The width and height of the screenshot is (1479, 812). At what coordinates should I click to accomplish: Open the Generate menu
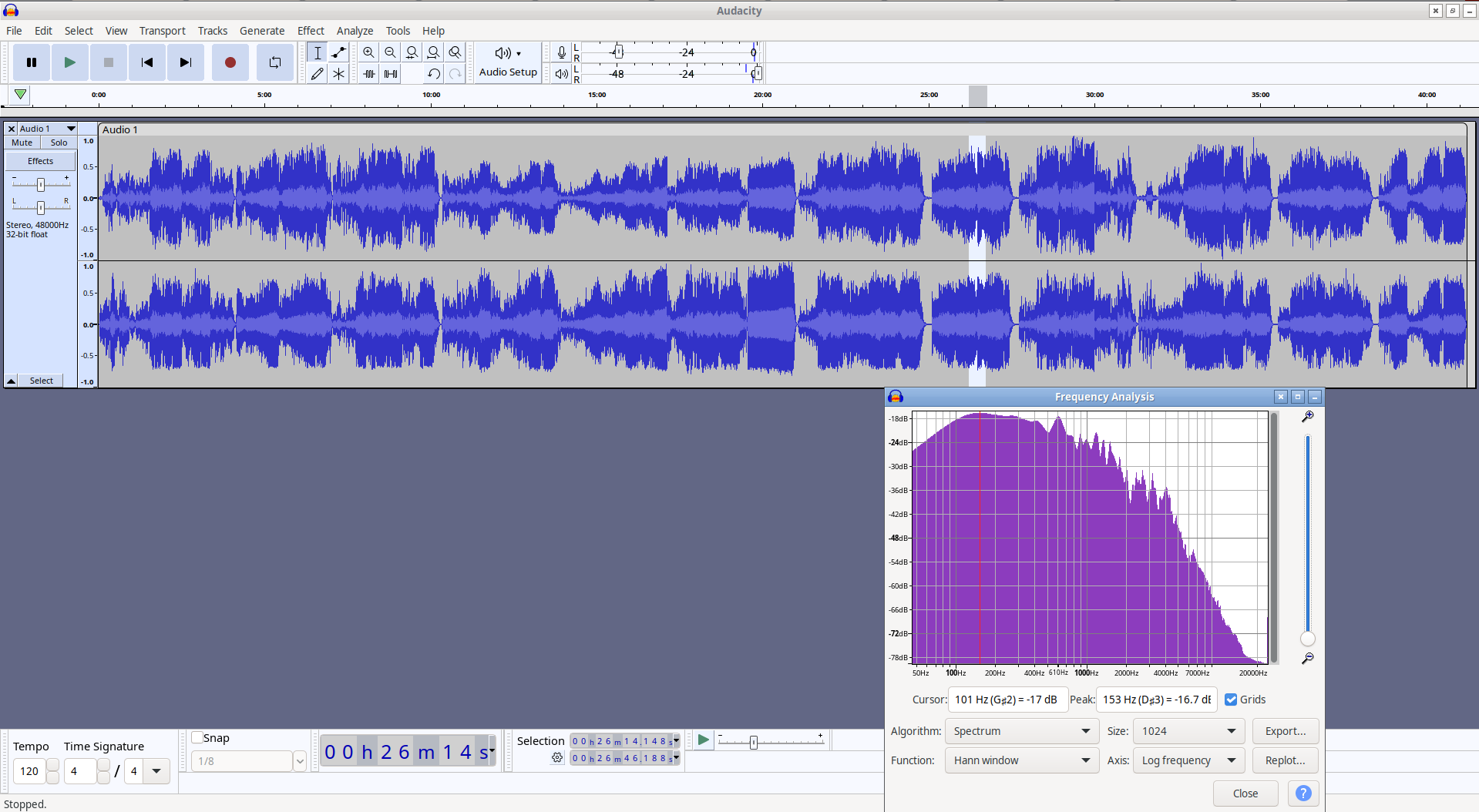pos(262,31)
